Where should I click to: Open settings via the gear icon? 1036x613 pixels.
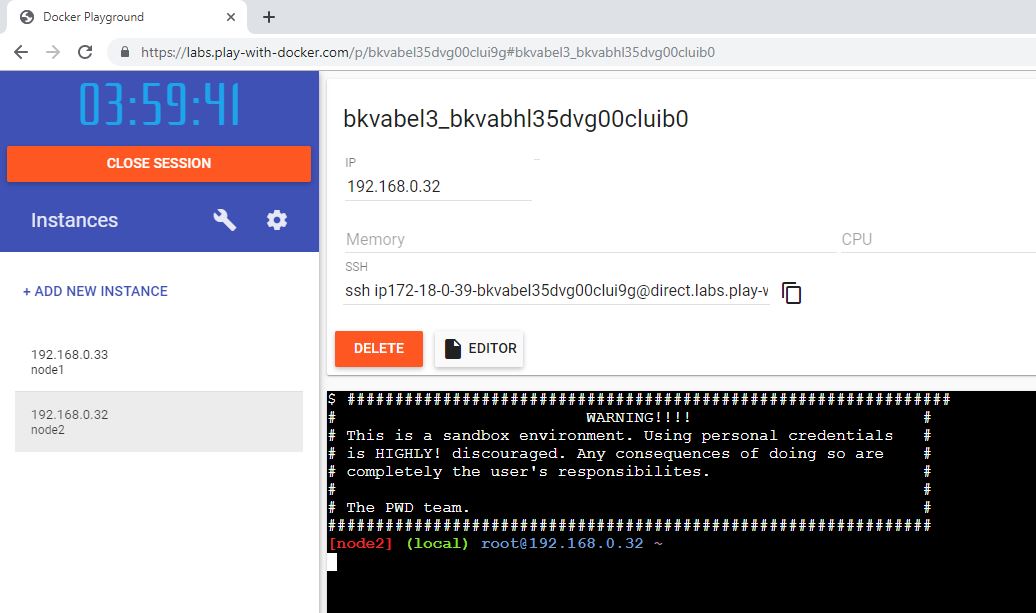click(277, 220)
